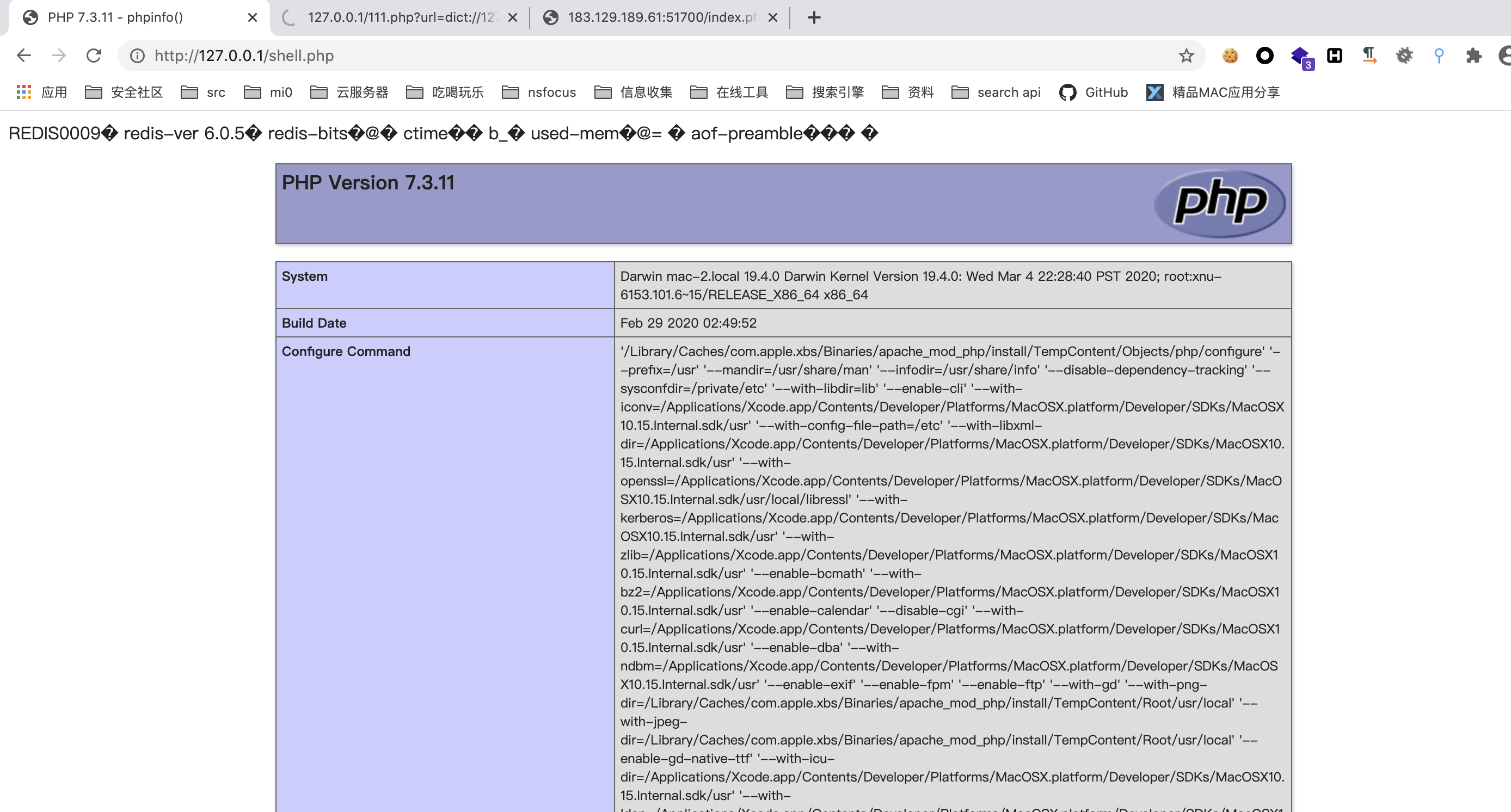1511x812 pixels.
Task: Open the cookie editor extension
Action: (1230, 56)
